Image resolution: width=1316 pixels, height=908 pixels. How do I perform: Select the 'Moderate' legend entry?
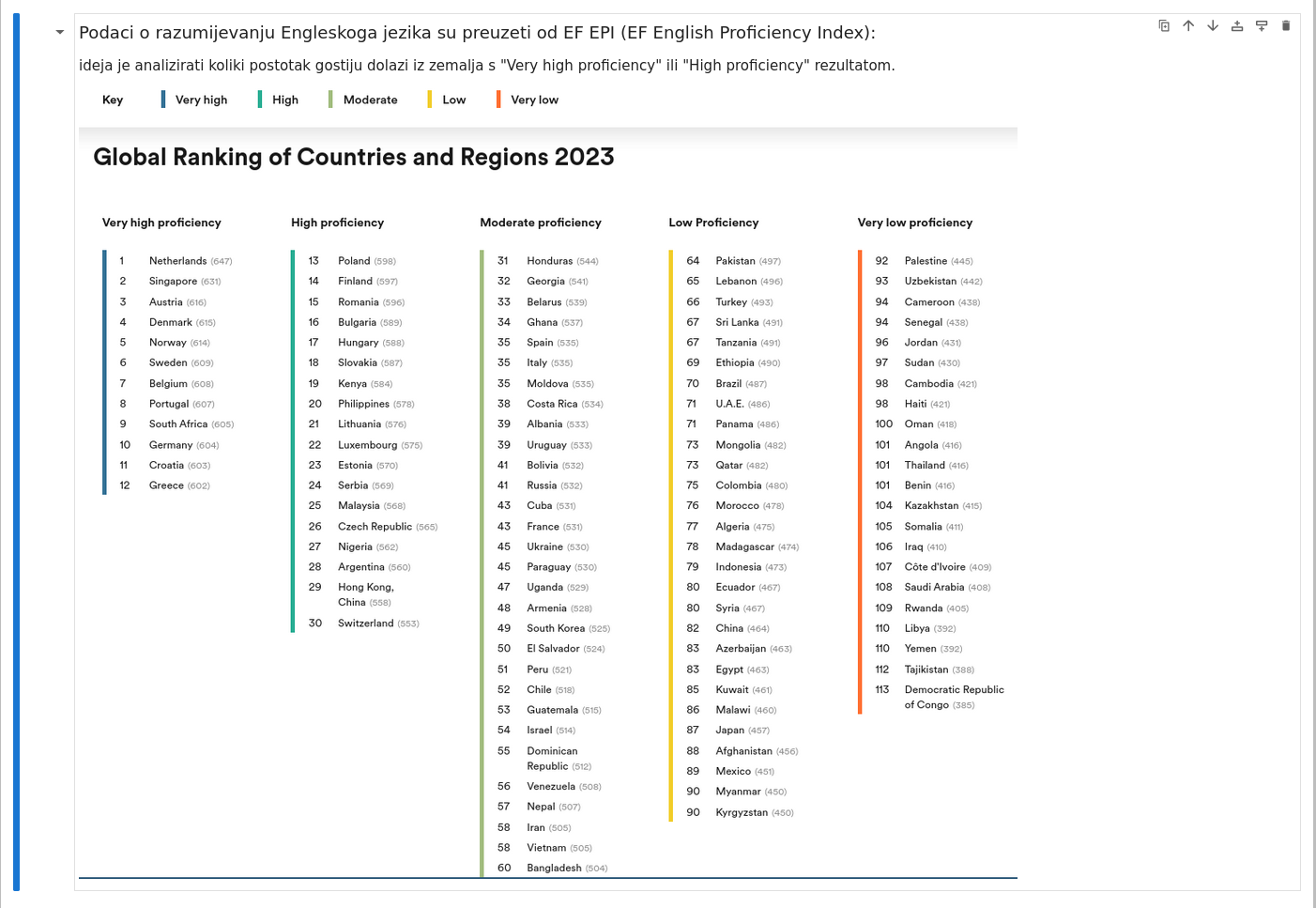pos(370,100)
